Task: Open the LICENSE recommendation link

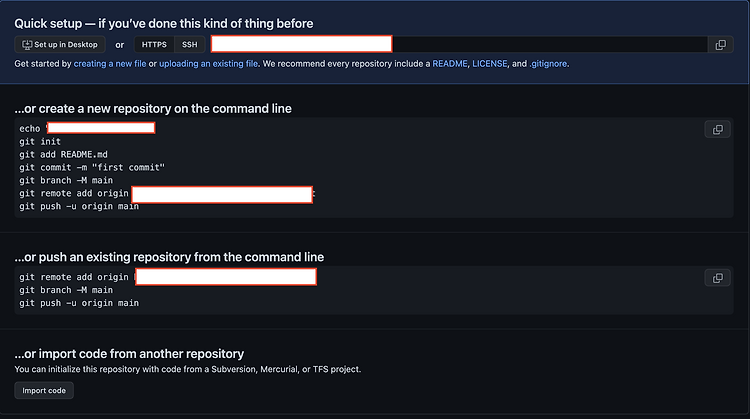Action: coord(489,64)
